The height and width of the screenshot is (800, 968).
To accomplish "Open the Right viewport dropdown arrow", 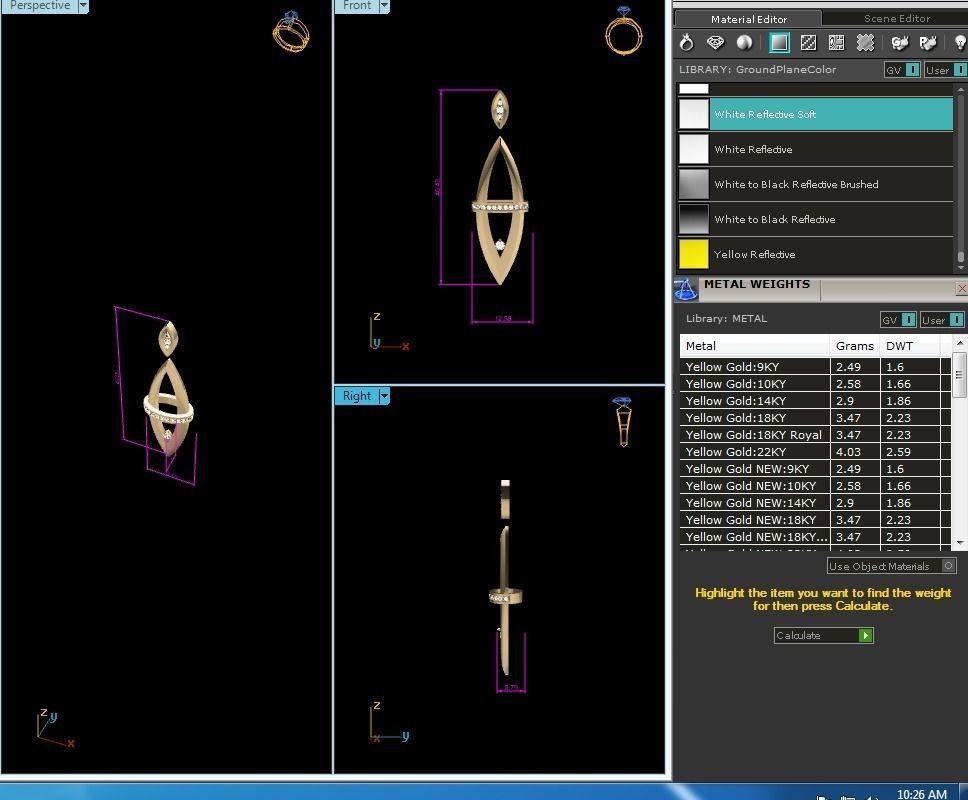I will pos(384,396).
